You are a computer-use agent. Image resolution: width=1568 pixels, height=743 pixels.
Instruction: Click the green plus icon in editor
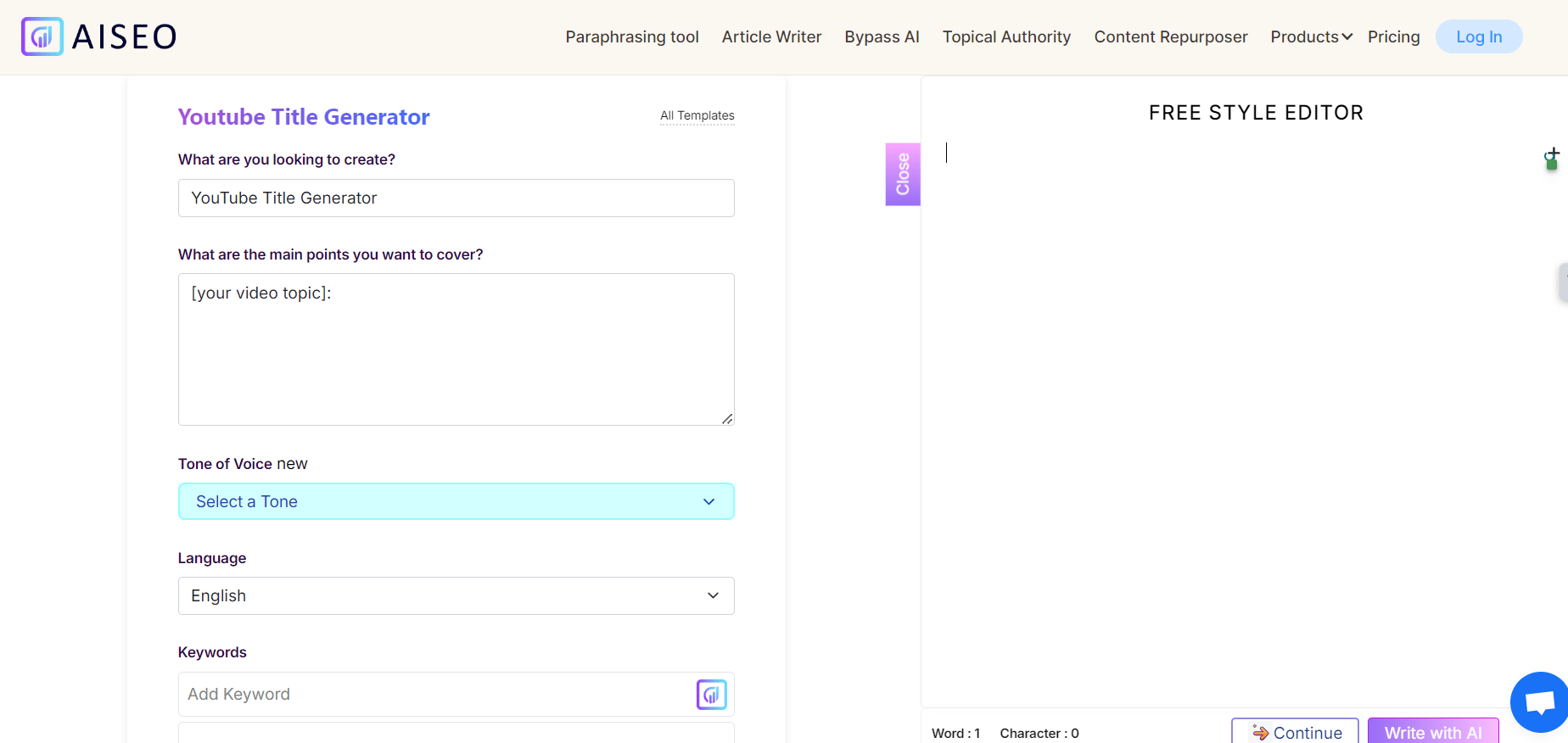1551,159
